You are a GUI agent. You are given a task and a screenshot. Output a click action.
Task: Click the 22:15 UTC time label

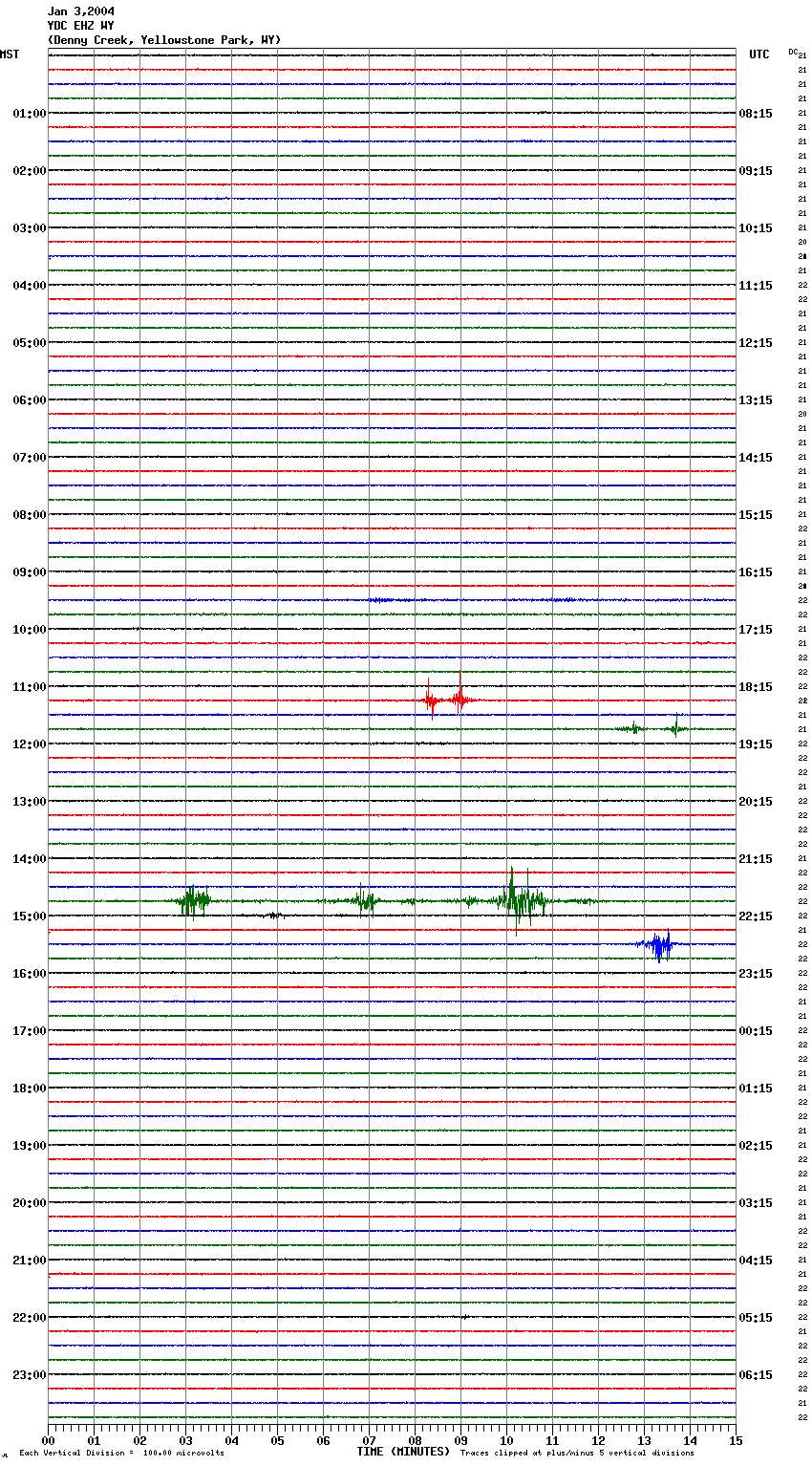pos(756,916)
